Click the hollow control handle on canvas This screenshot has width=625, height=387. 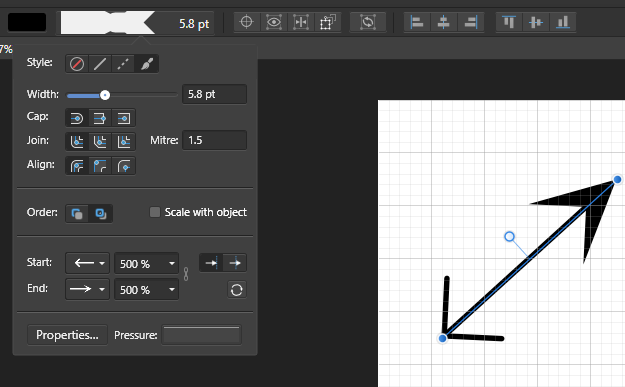[x=509, y=237]
